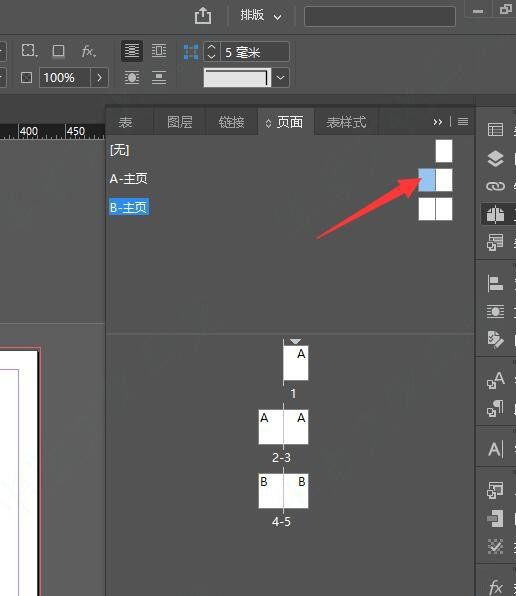
Task: Open Object Styles icon in dock
Action: click(495, 490)
